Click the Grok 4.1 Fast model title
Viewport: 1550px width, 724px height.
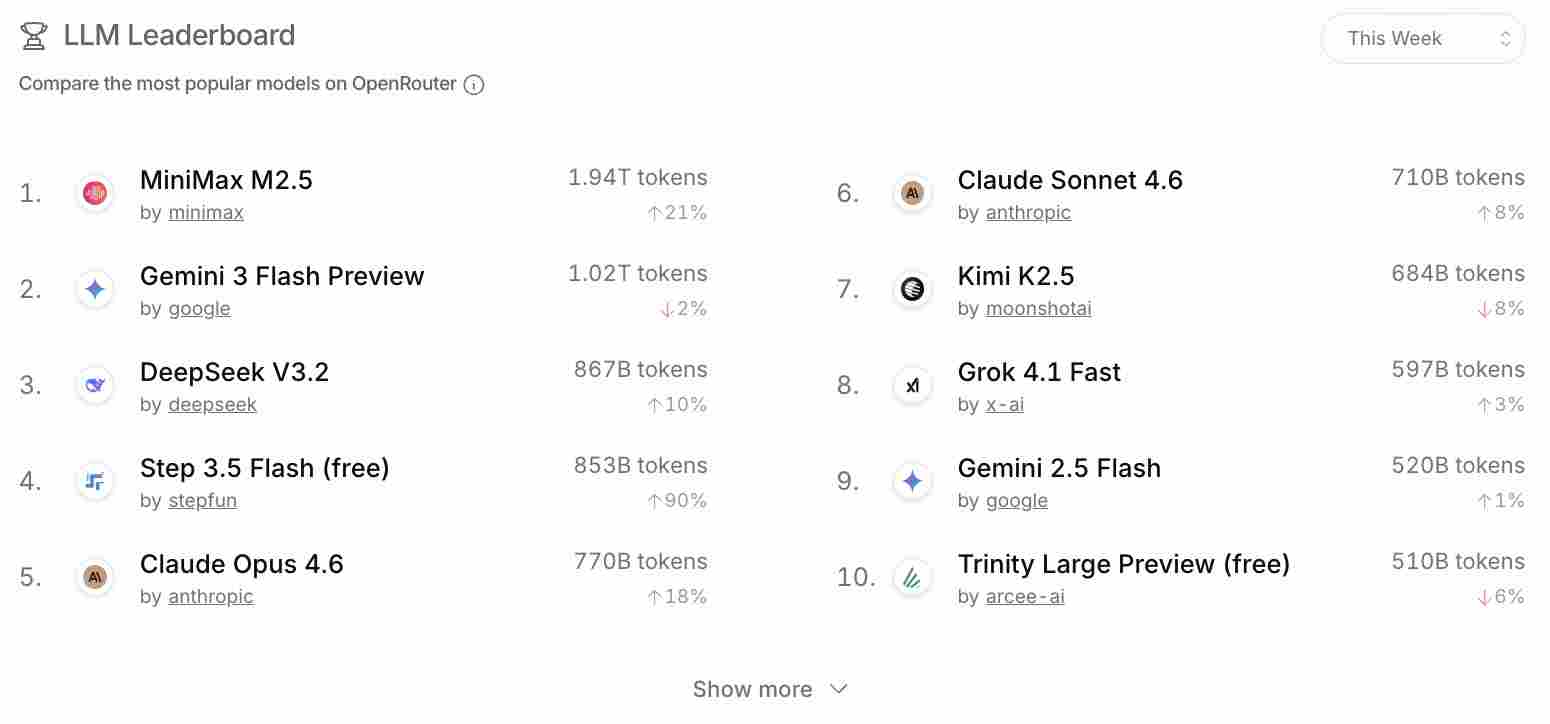point(1039,372)
